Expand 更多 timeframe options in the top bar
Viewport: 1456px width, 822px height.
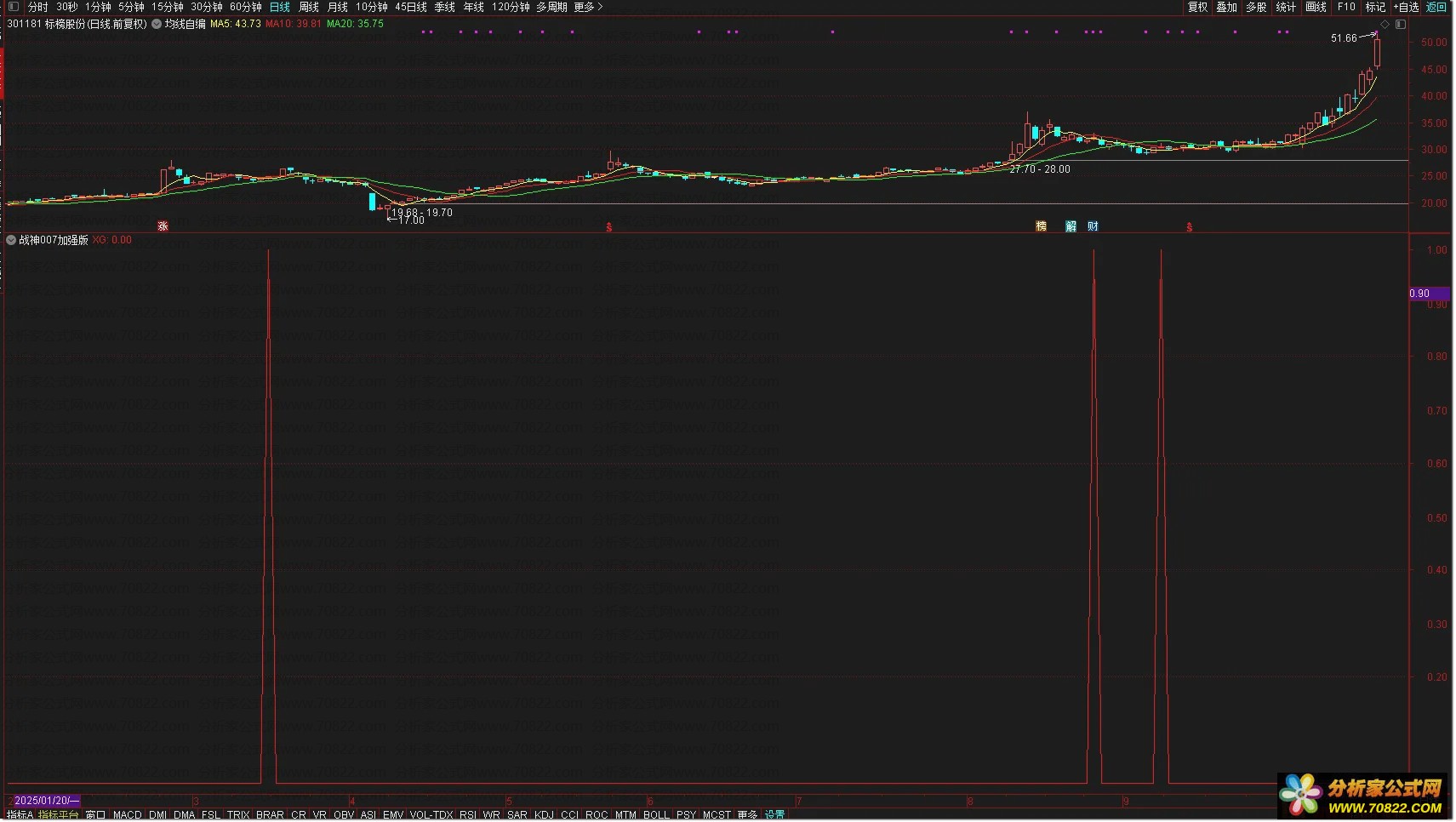click(588, 7)
